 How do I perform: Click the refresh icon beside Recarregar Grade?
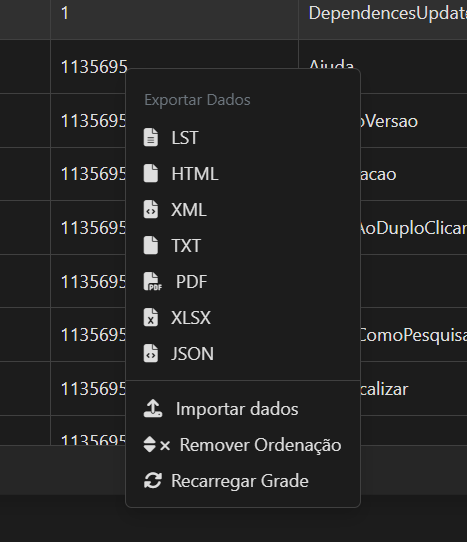[152, 480]
